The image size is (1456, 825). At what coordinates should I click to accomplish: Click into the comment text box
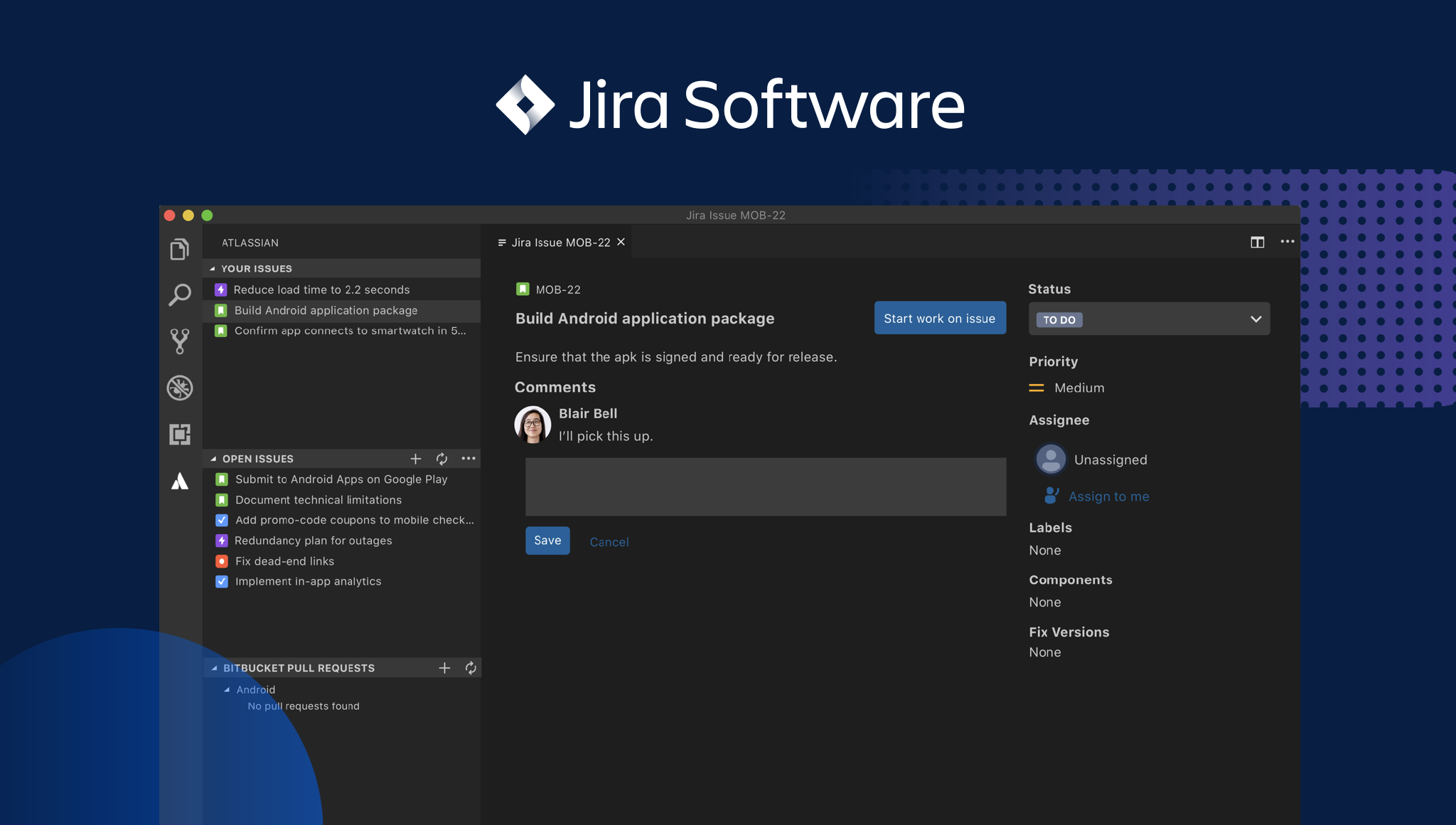coord(766,486)
